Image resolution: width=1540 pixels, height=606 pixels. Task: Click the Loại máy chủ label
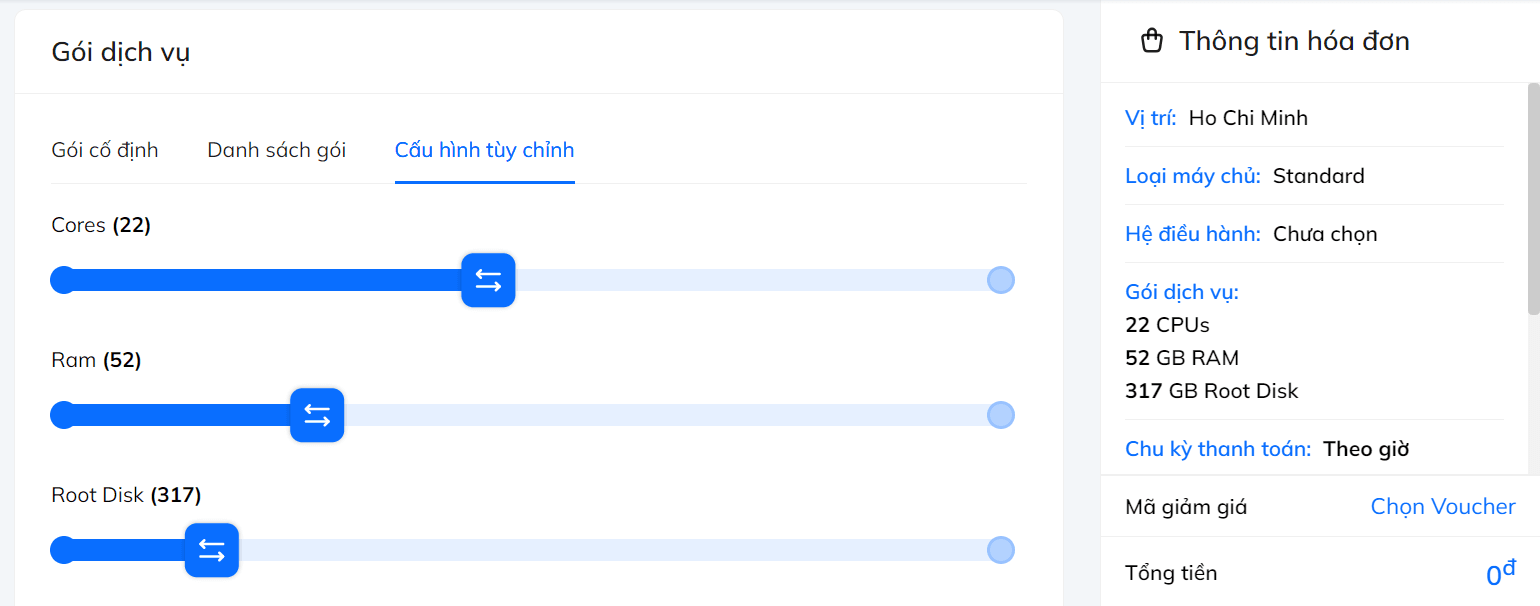tap(1193, 176)
